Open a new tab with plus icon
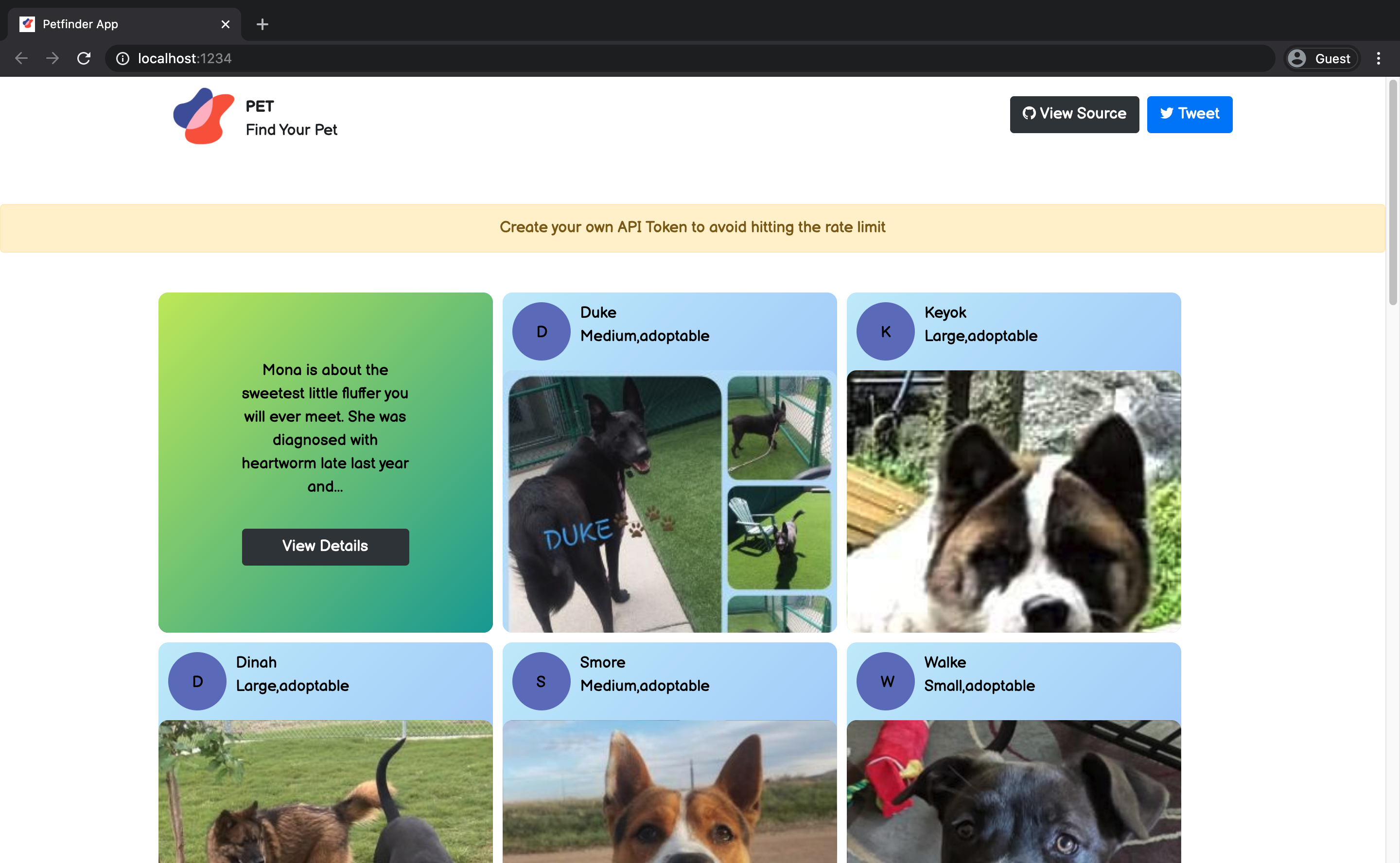The height and width of the screenshot is (863, 1400). pos(262,24)
